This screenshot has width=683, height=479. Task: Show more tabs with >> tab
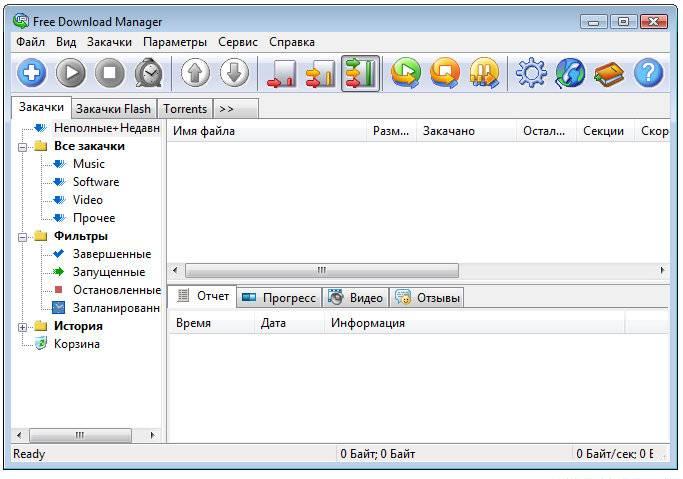coord(235,109)
